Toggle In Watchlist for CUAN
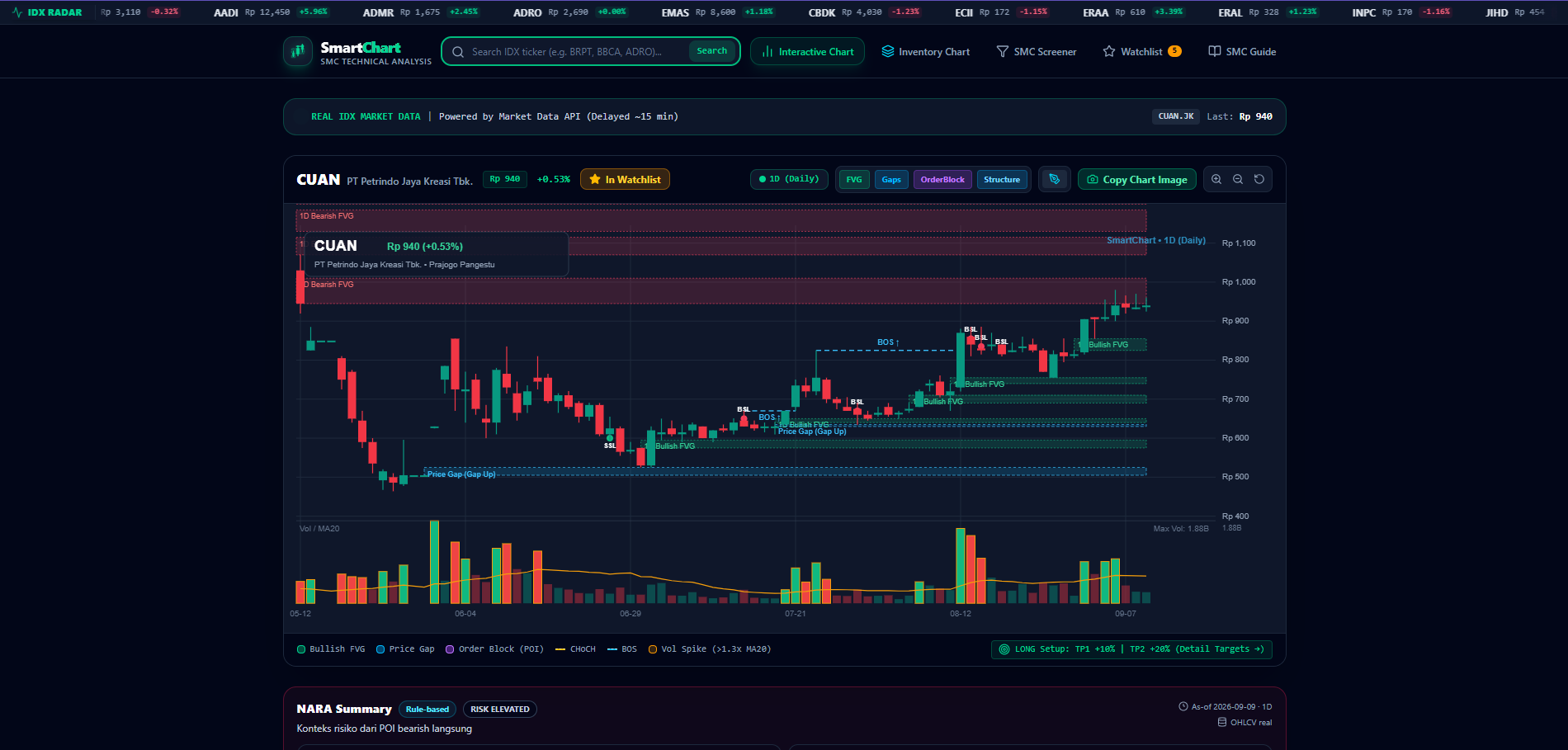Viewport: 1568px width, 750px height. 625,179
